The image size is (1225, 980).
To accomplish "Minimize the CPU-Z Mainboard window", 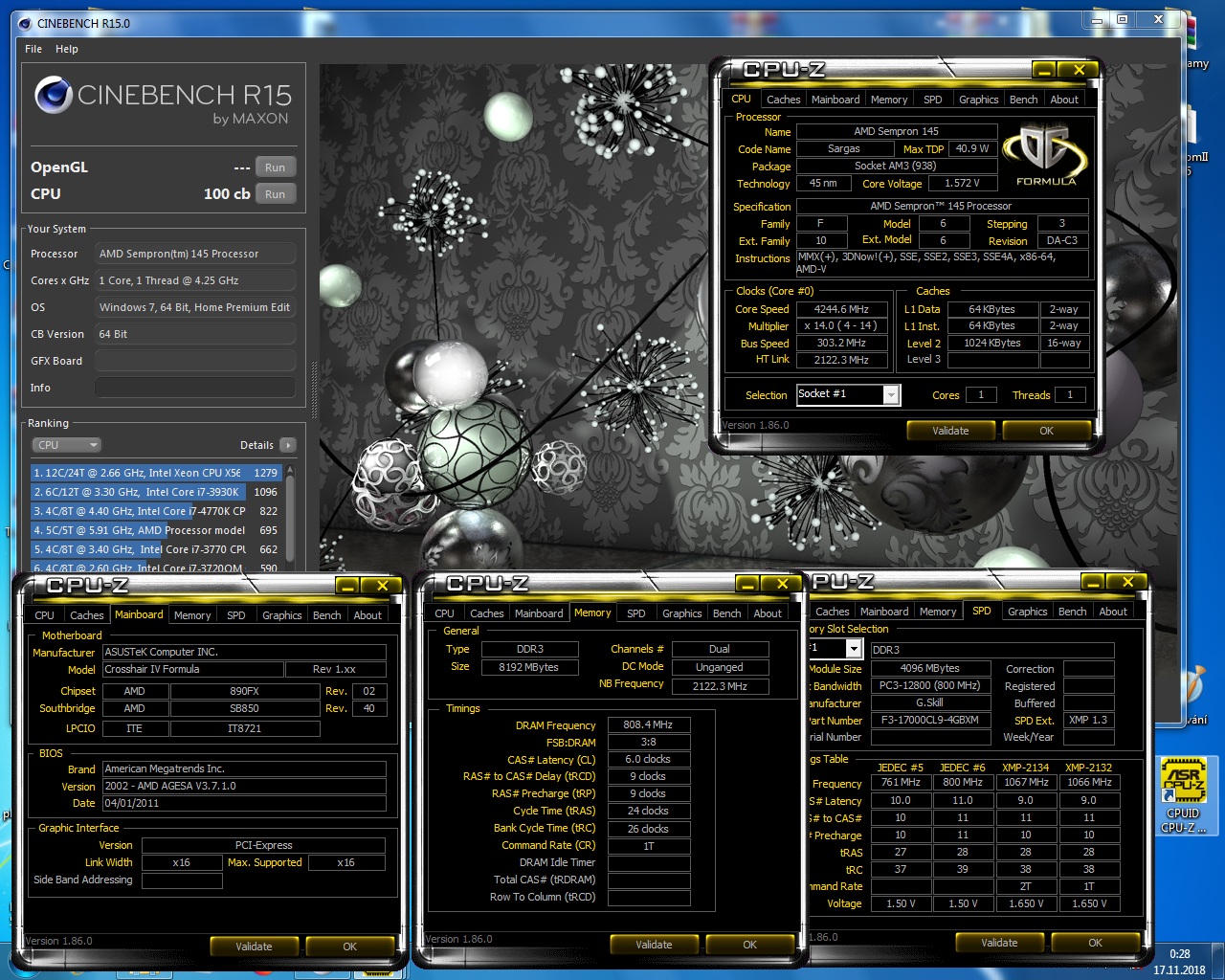I will coord(347,586).
